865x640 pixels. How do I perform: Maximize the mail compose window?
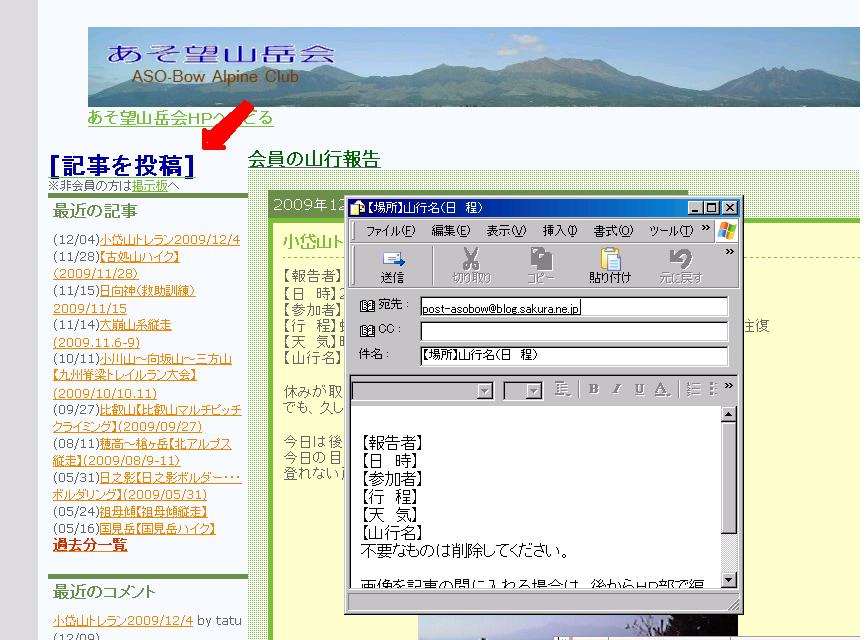point(712,208)
